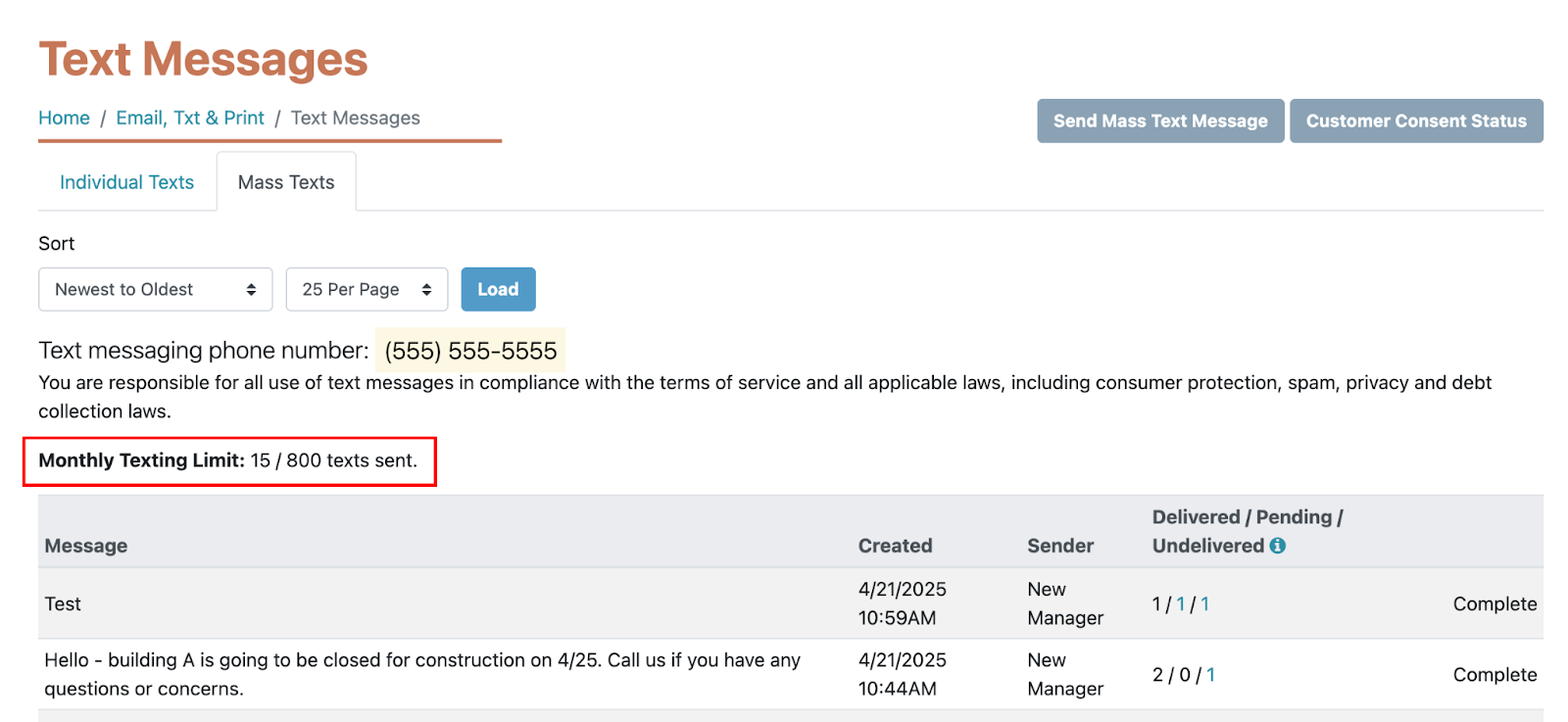Viewport: 1568px width, 722px height.
Task: Select the Mass Texts tab
Action: (x=286, y=182)
